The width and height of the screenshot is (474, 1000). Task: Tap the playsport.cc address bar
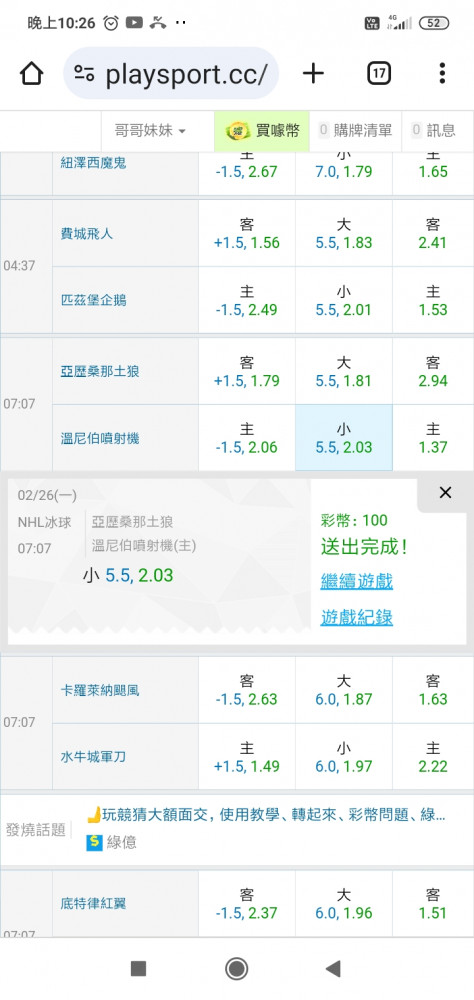[171, 73]
